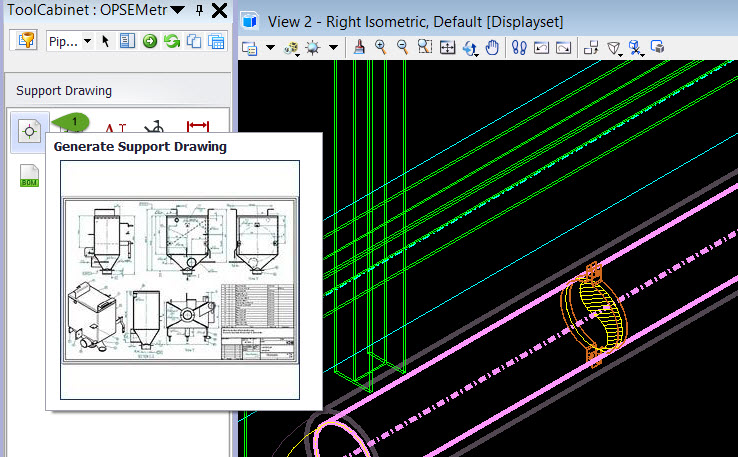The image size is (738, 457).
Task: Click the View 2 Right Isometric title text
Action: [415, 22]
